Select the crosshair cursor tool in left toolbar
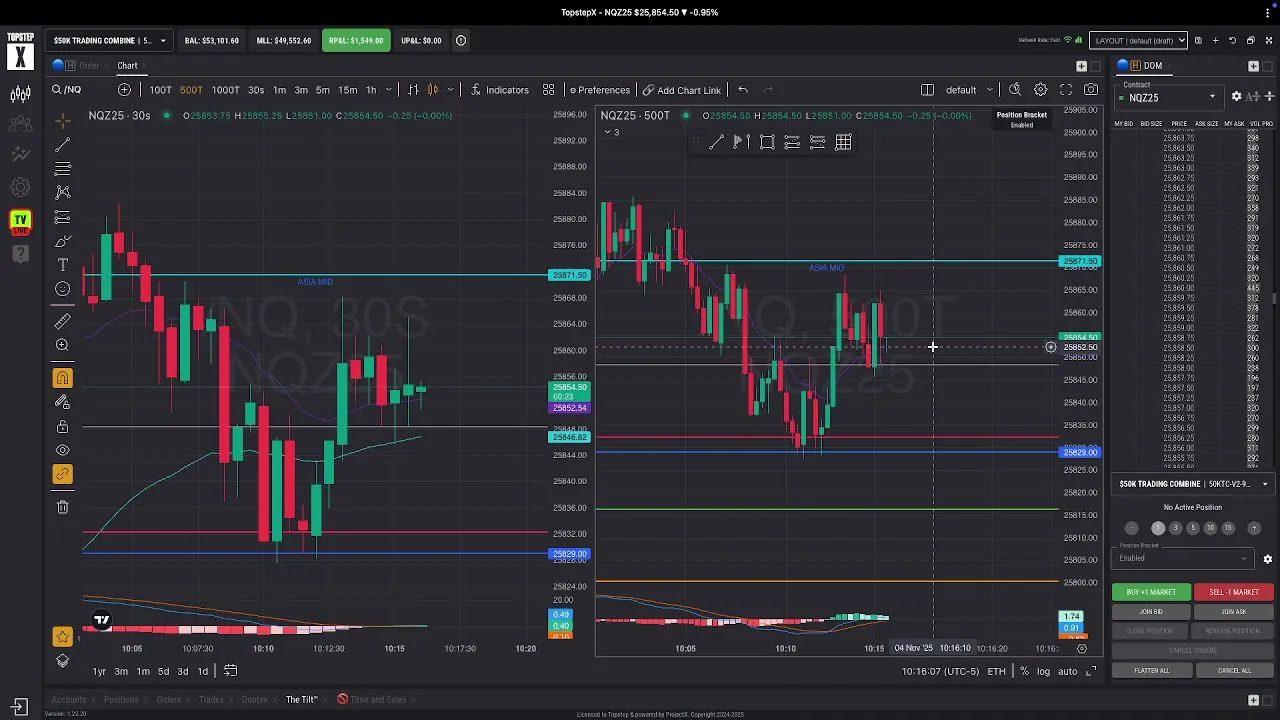The width and height of the screenshot is (1280, 720). point(62,121)
